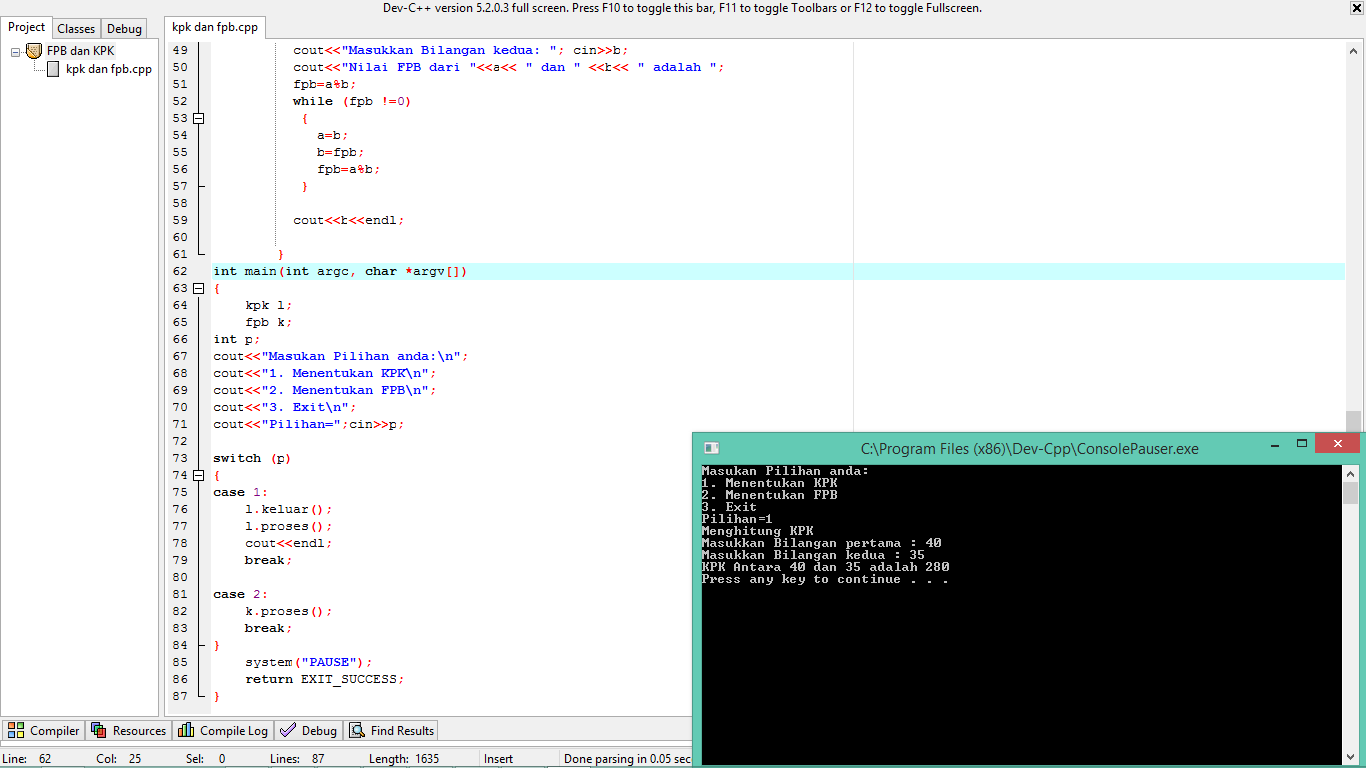Click console line 'KPK Antara 40 dan 35 adalah 280'

pyautogui.click(x=826, y=567)
